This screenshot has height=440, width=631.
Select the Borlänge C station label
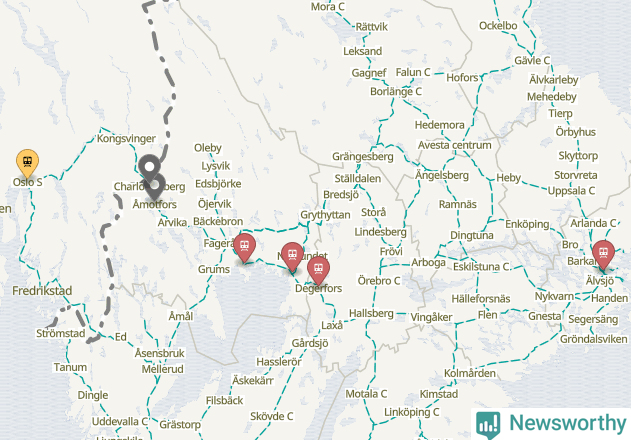point(396,91)
